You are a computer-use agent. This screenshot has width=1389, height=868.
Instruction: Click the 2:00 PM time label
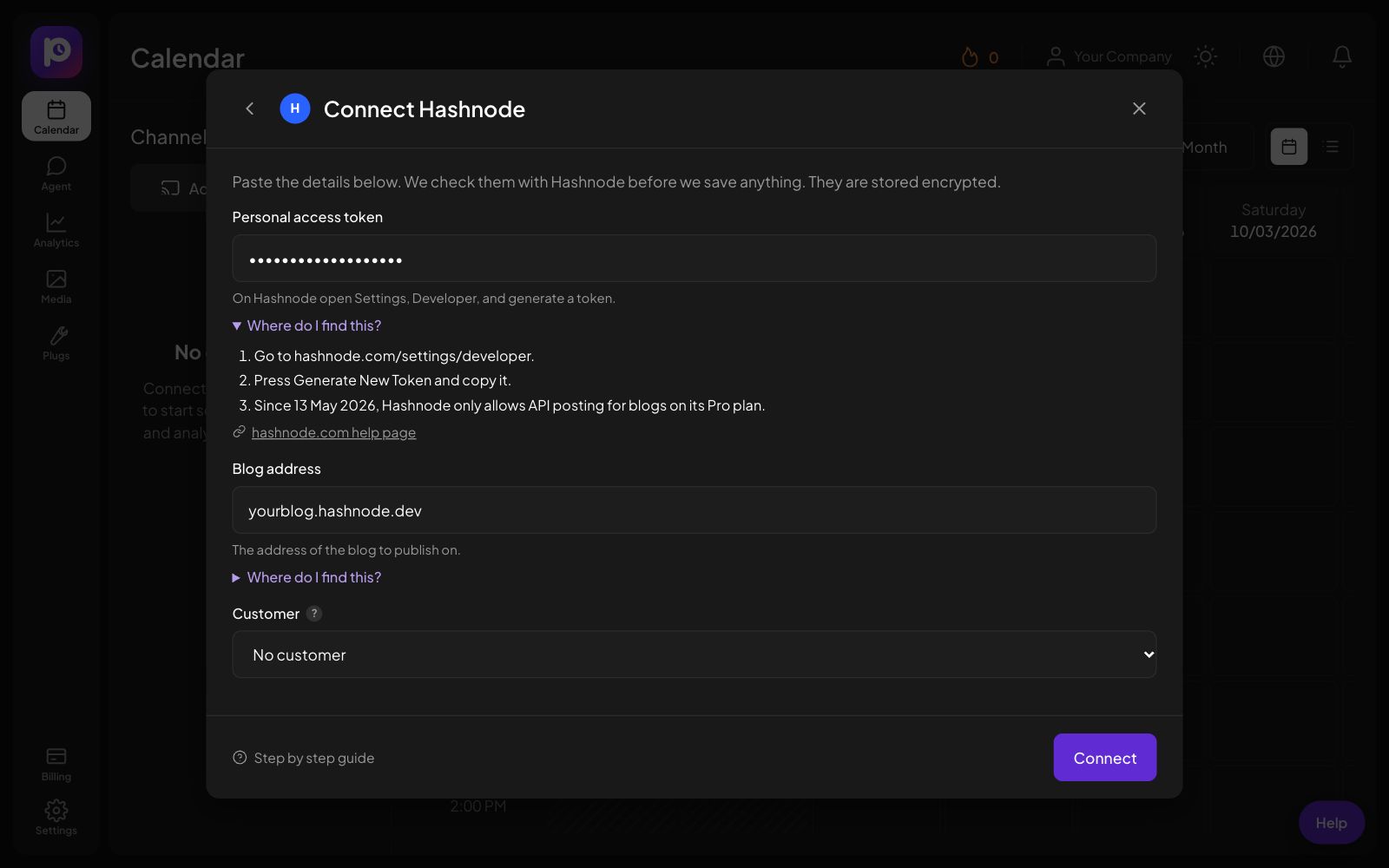[477, 806]
